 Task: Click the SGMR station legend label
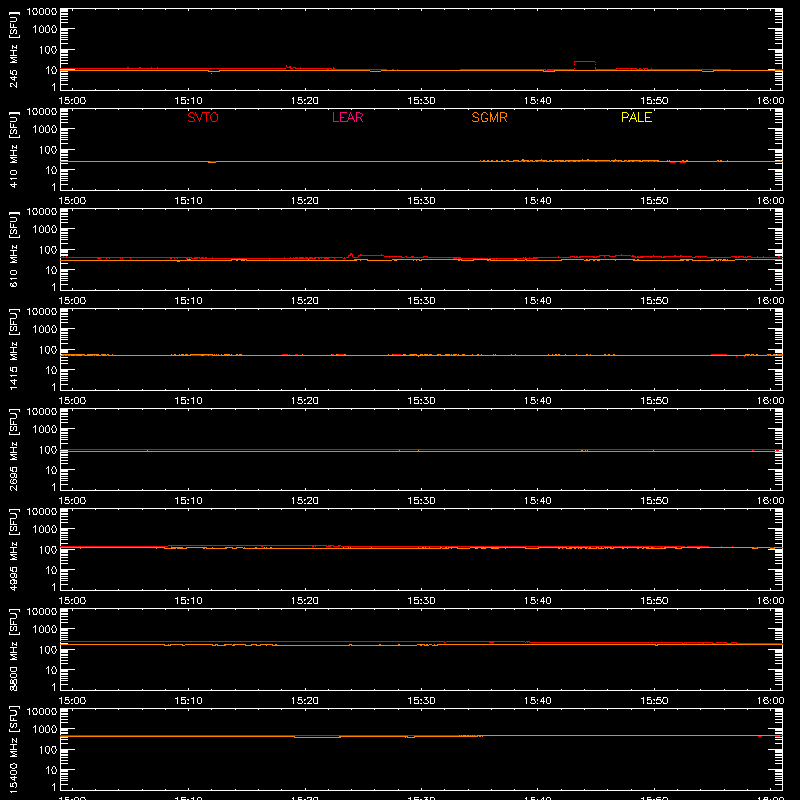click(x=489, y=117)
